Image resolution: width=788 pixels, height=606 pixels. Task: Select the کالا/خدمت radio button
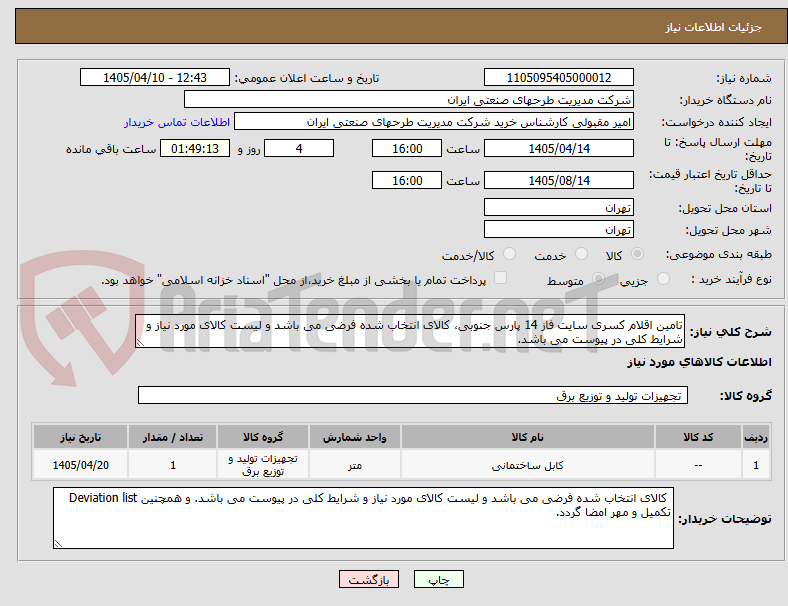[509, 254]
